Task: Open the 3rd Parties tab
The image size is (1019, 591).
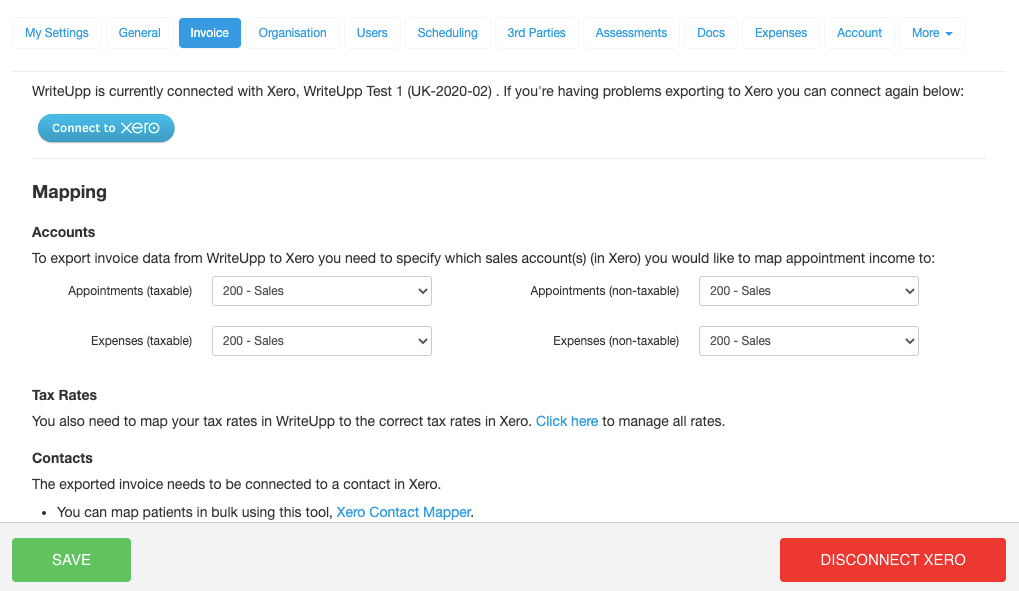Action: tap(536, 33)
